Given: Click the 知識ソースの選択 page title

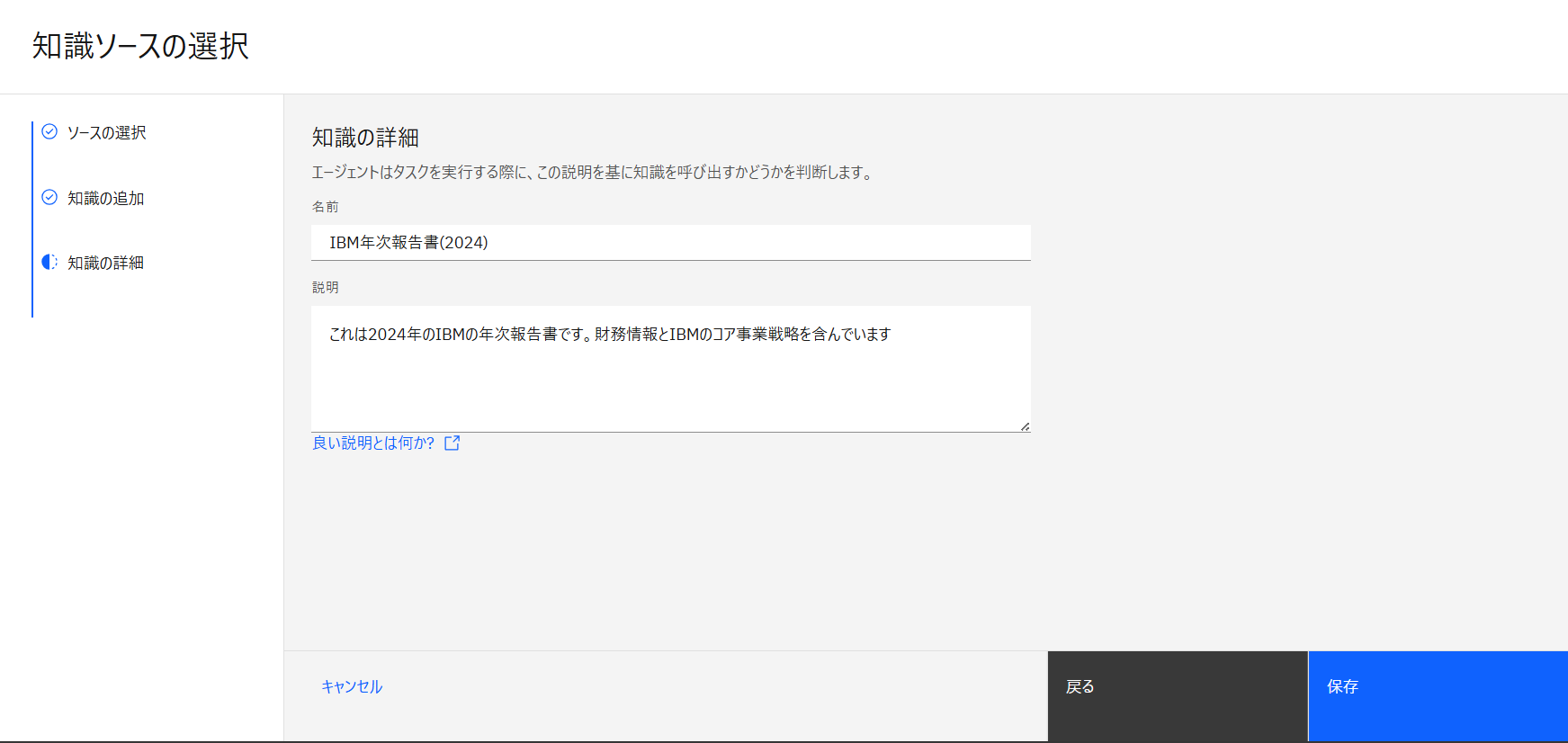Looking at the screenshot, I should 140,46.
